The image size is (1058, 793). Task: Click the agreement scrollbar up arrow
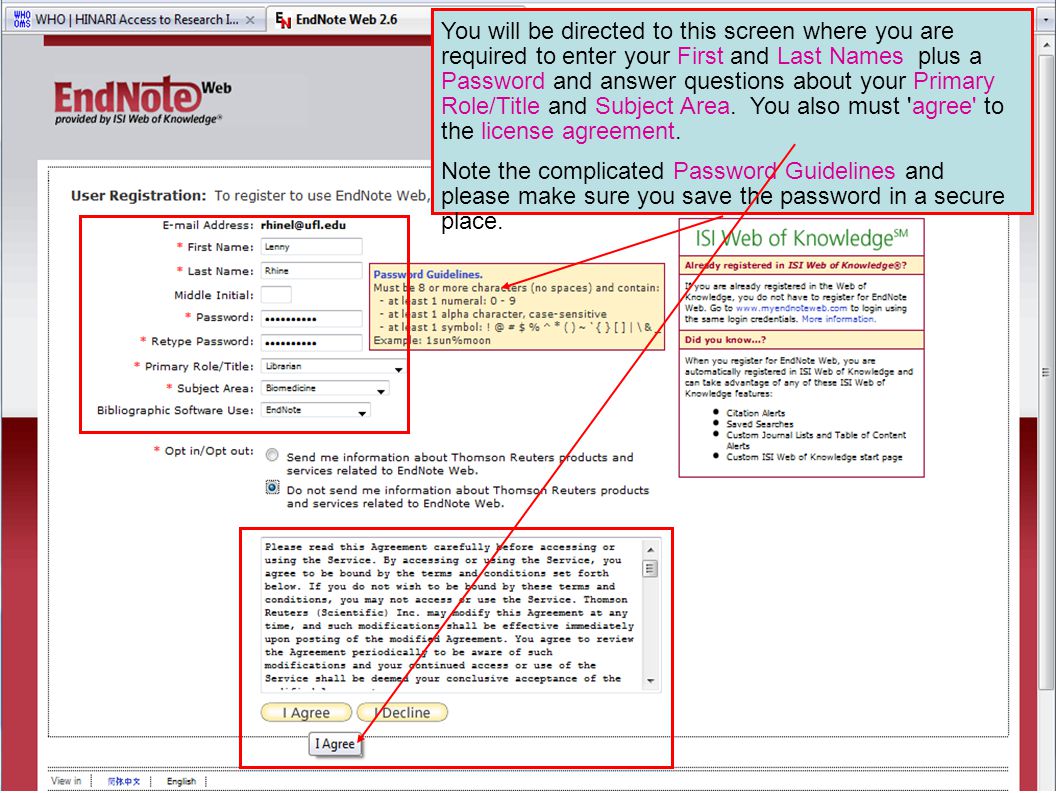click(x=650, y=549)
